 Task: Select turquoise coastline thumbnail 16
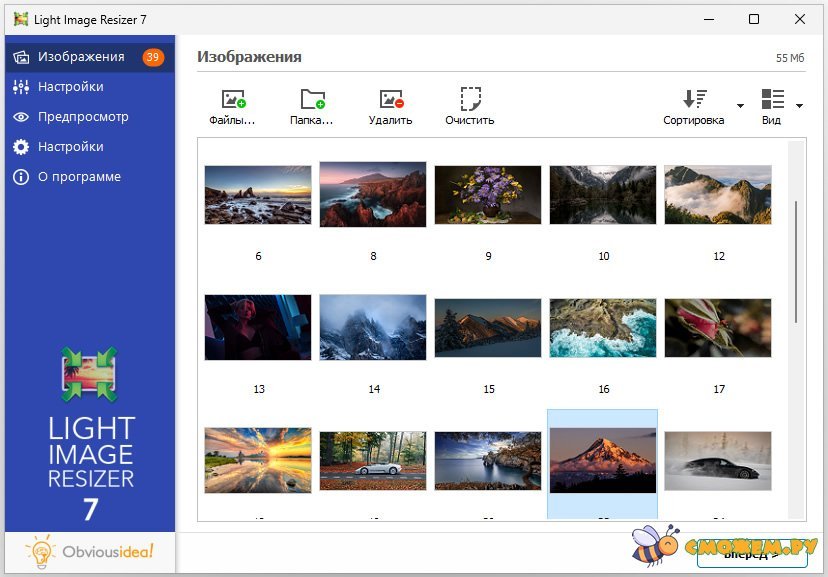pyautogui.click(x=603, y=327)
